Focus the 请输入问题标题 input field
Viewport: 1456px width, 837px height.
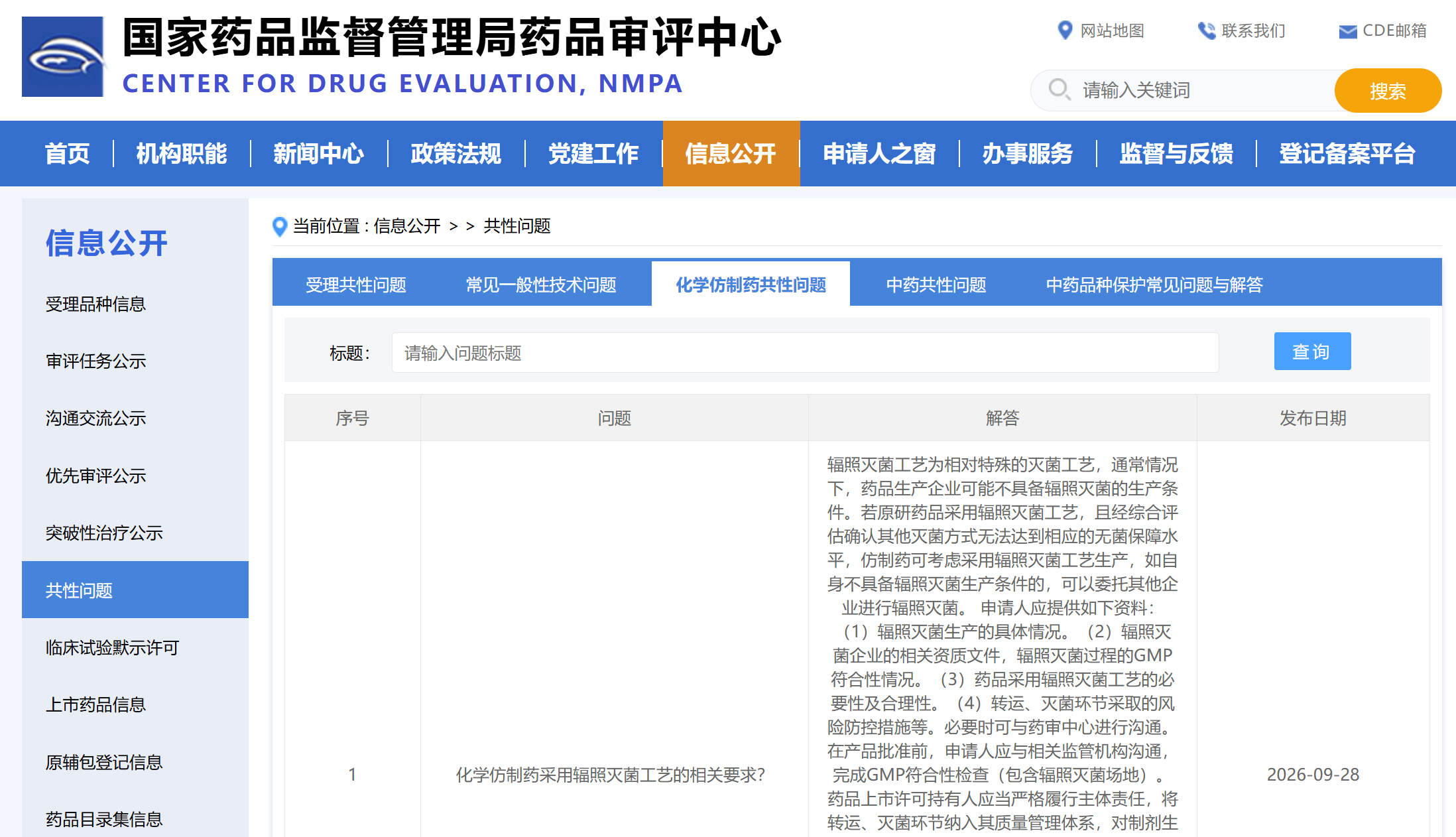pos(805,352)
